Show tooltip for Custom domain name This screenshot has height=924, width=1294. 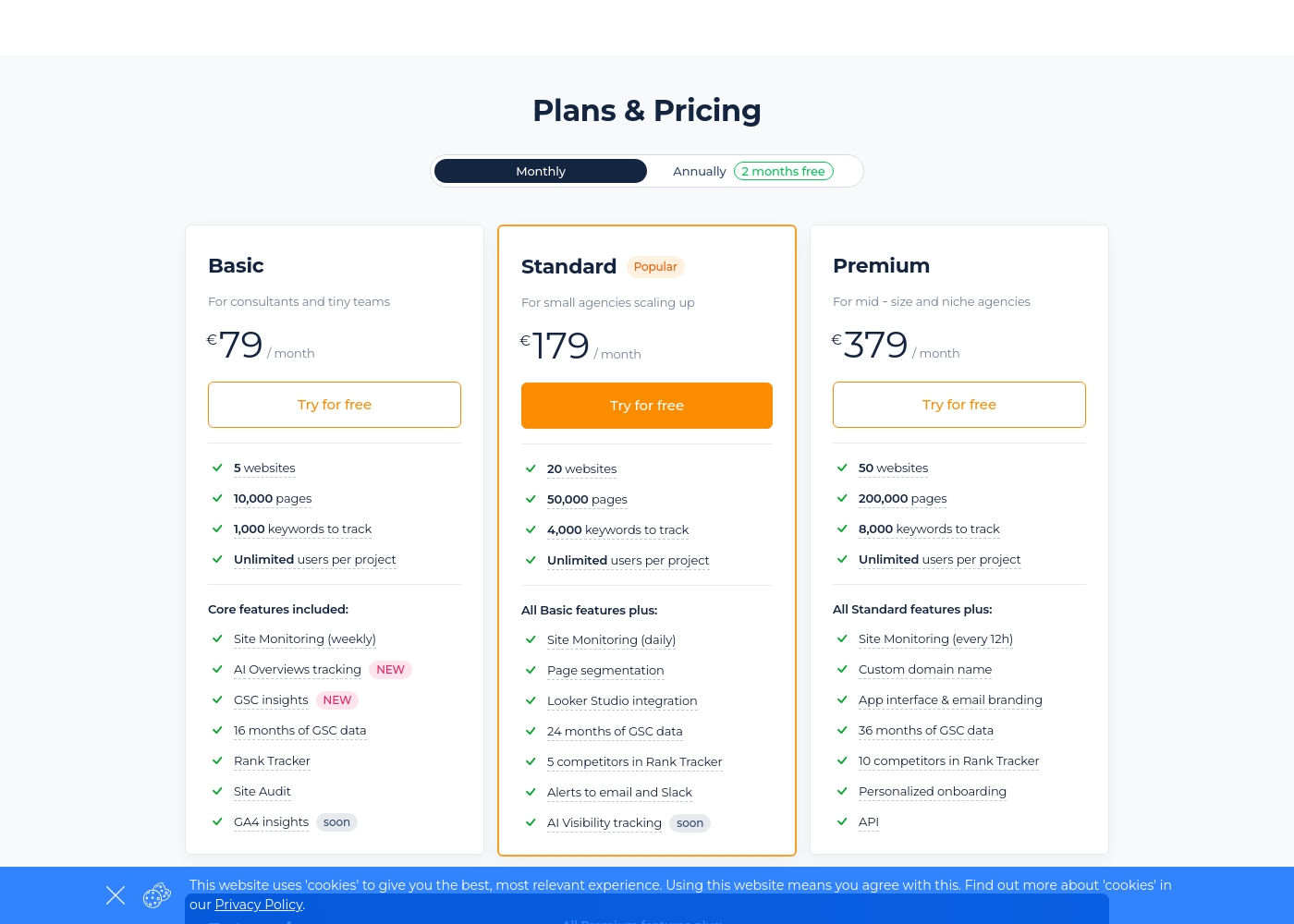(x=925, y=670)
